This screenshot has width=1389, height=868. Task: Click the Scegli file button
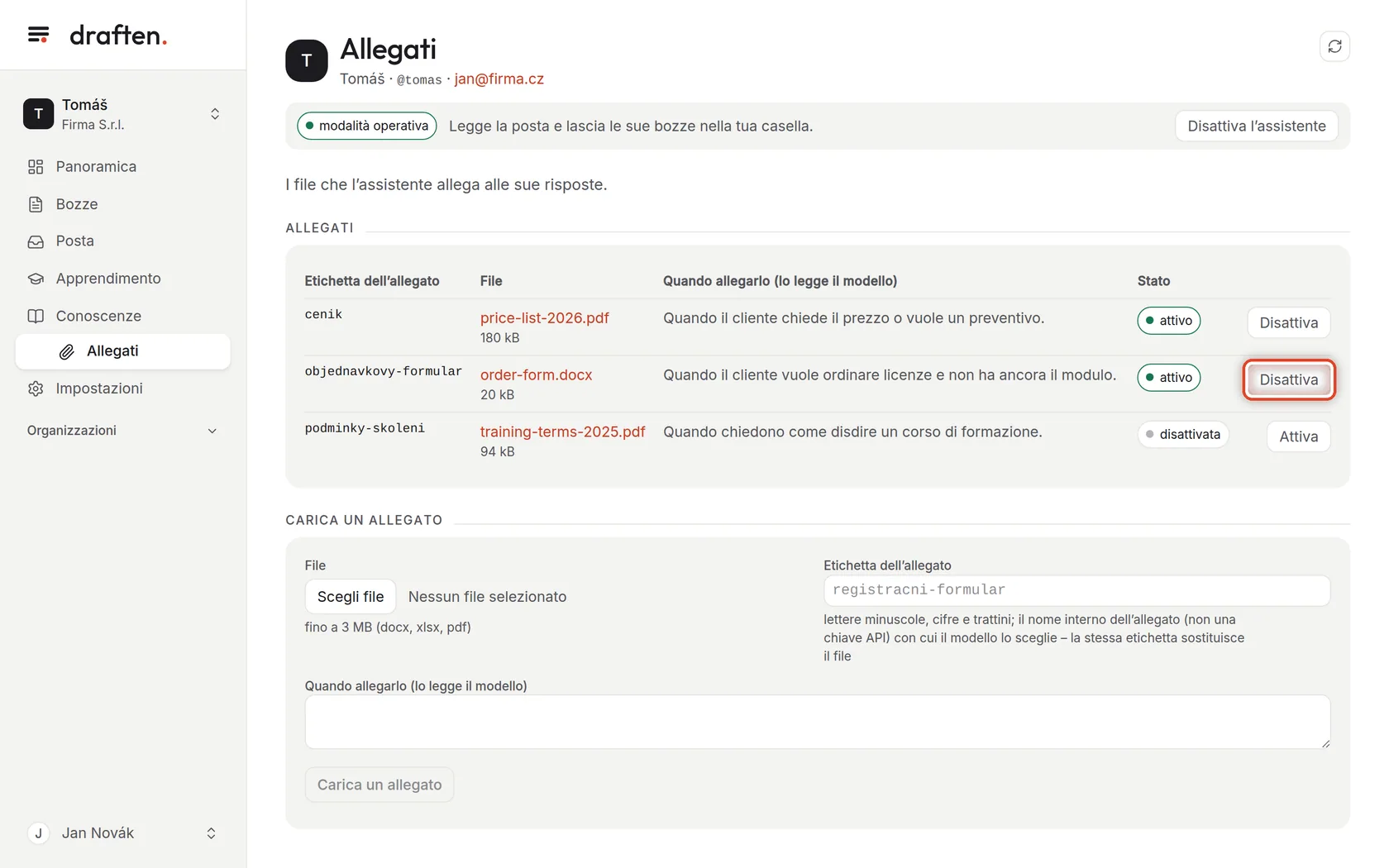[351, 596]
